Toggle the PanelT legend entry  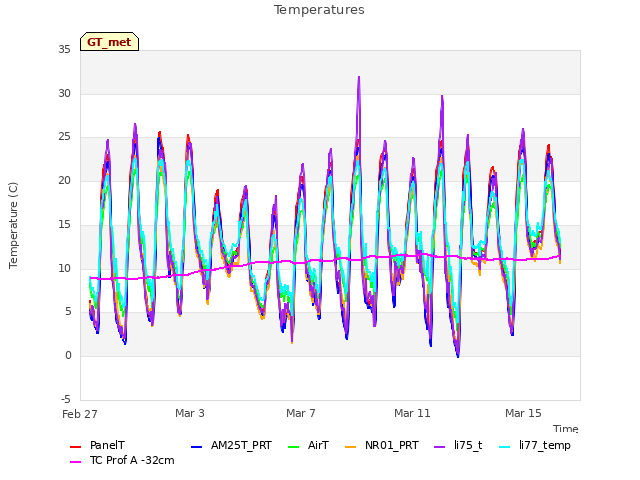coord(97,445)
